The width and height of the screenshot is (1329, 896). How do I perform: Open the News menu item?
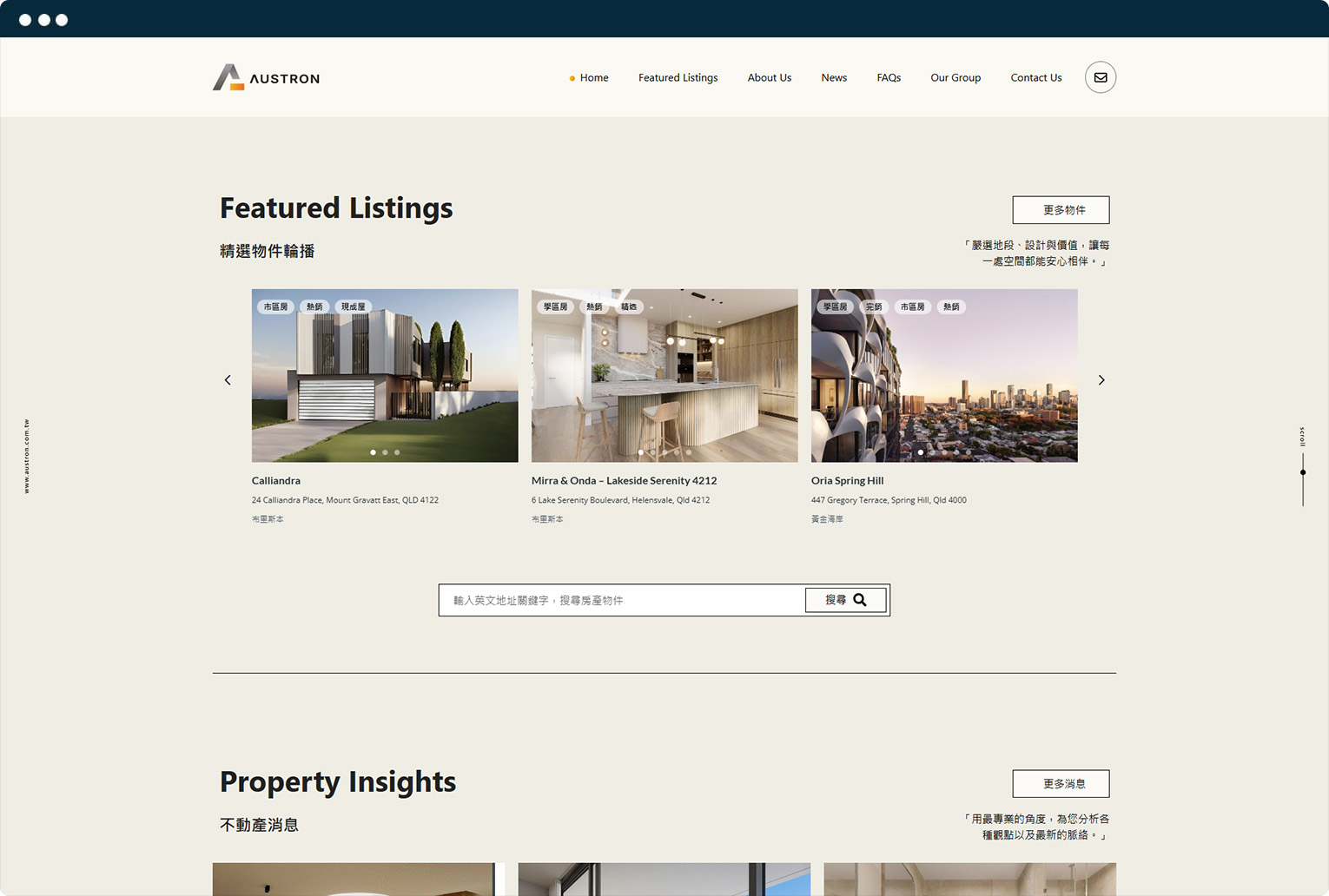point(833,77)
